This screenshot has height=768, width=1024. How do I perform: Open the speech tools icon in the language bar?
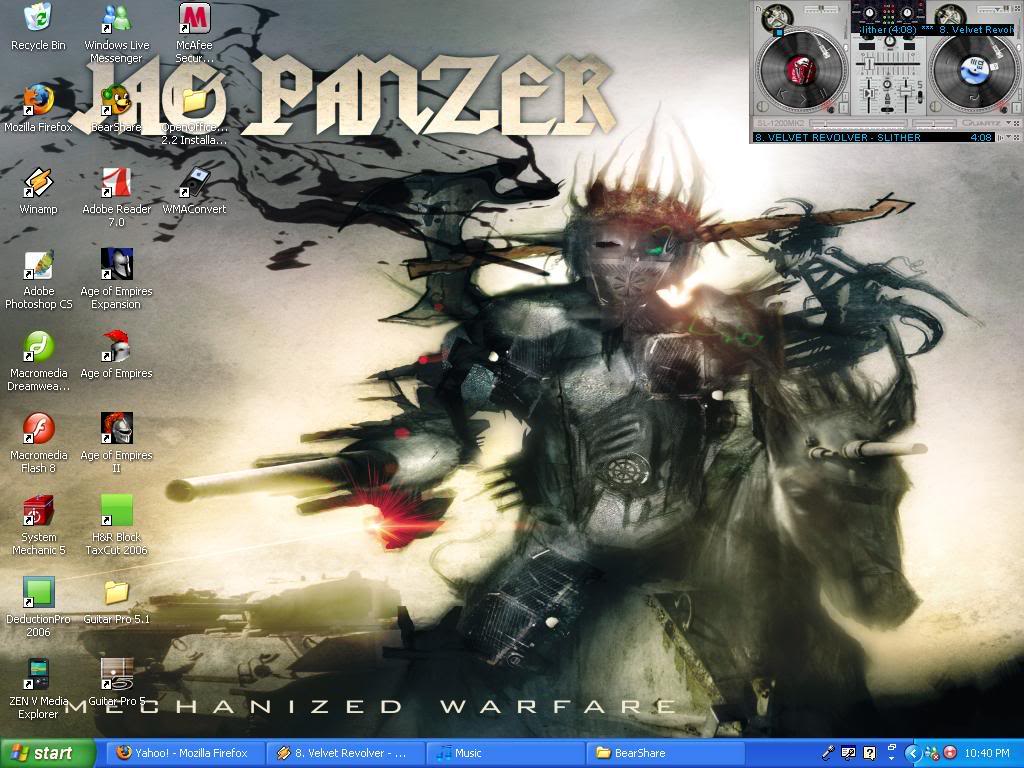coord(848,753)
